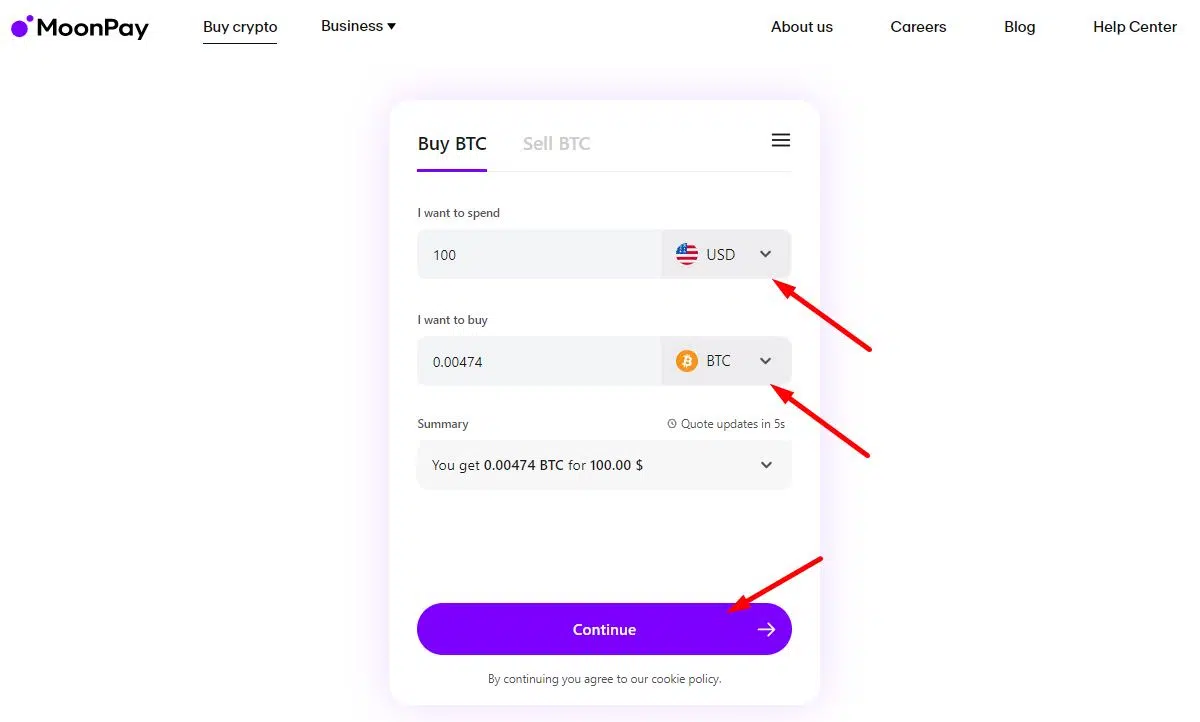Click the orange Bitcoin coin icon
This screenshot has height=722, width=1200.
(687, 361)
